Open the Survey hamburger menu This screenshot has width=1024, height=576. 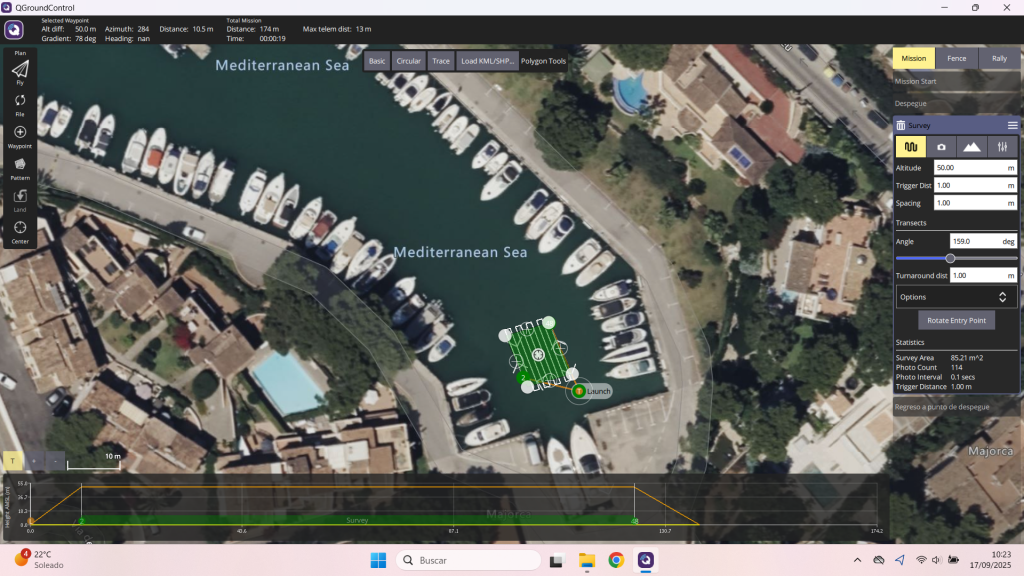pyautogui.click(x=1012, y=126)
